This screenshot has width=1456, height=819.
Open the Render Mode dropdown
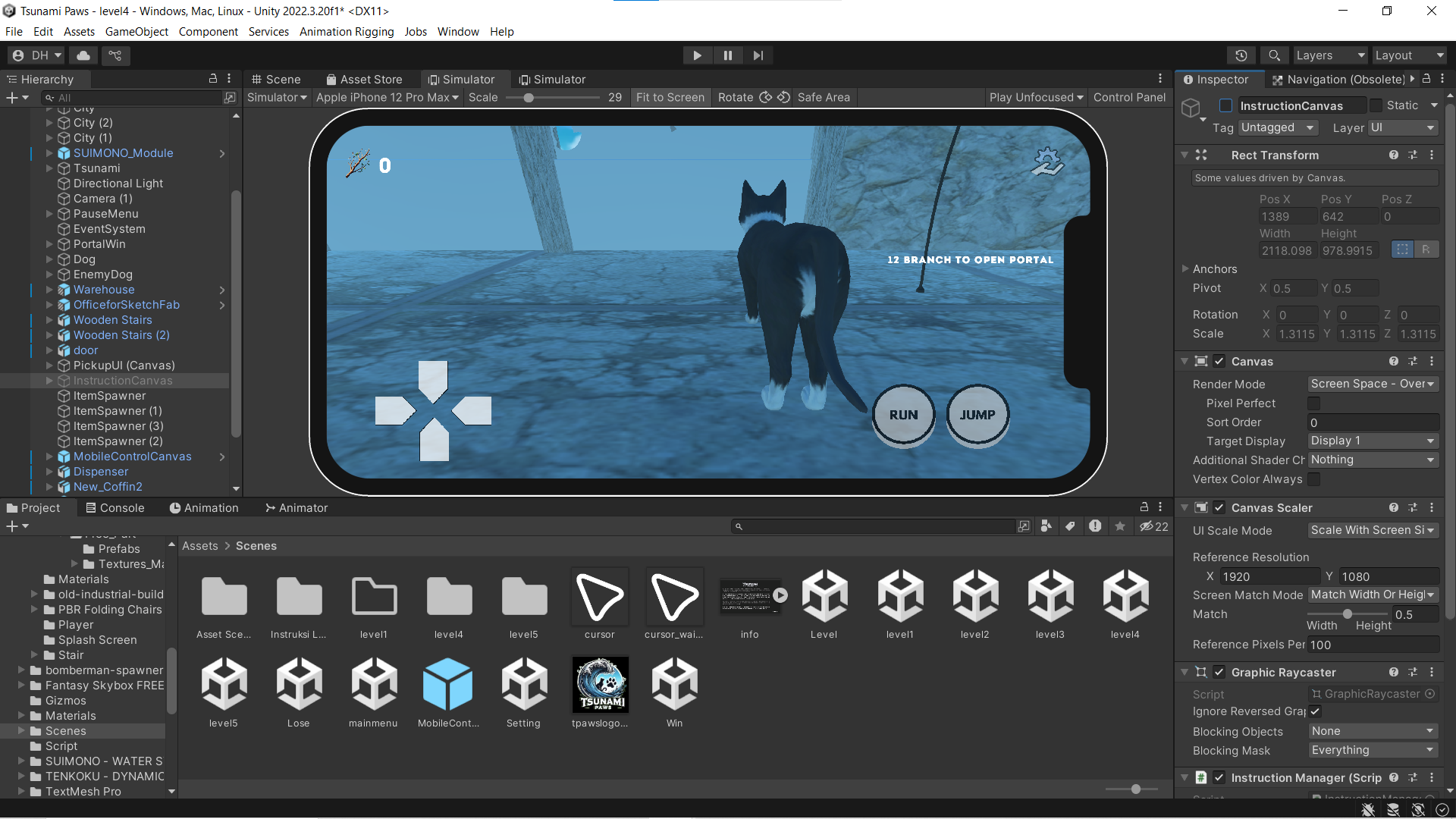tap(1372, 384)
